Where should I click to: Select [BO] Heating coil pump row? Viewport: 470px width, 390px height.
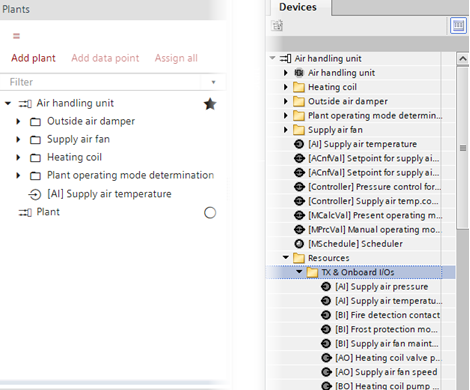click(x=387, y=386)
